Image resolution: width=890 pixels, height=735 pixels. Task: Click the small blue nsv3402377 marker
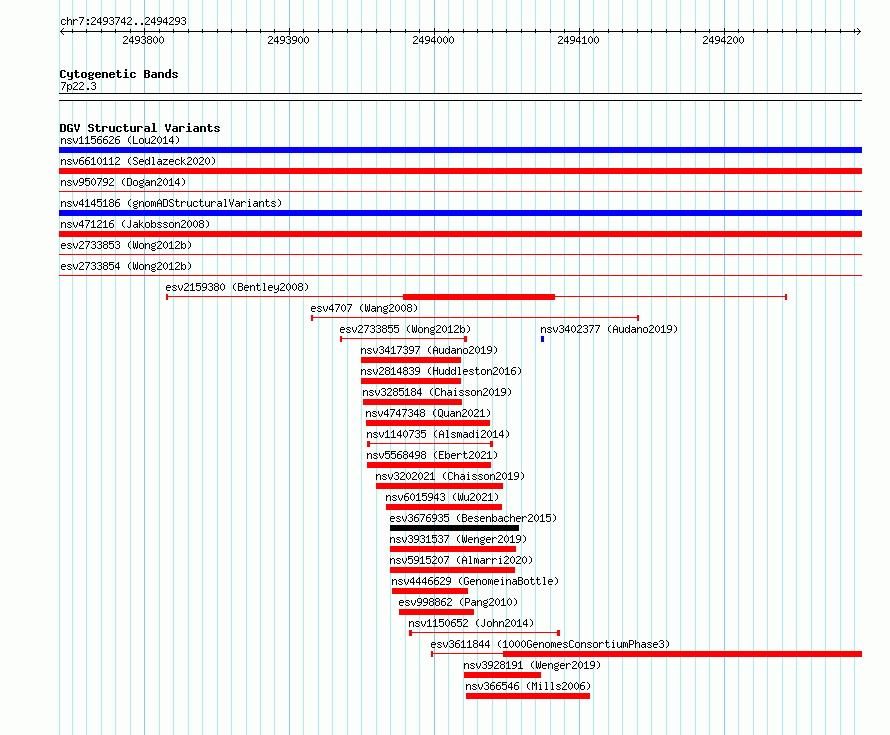pos(543,339)
